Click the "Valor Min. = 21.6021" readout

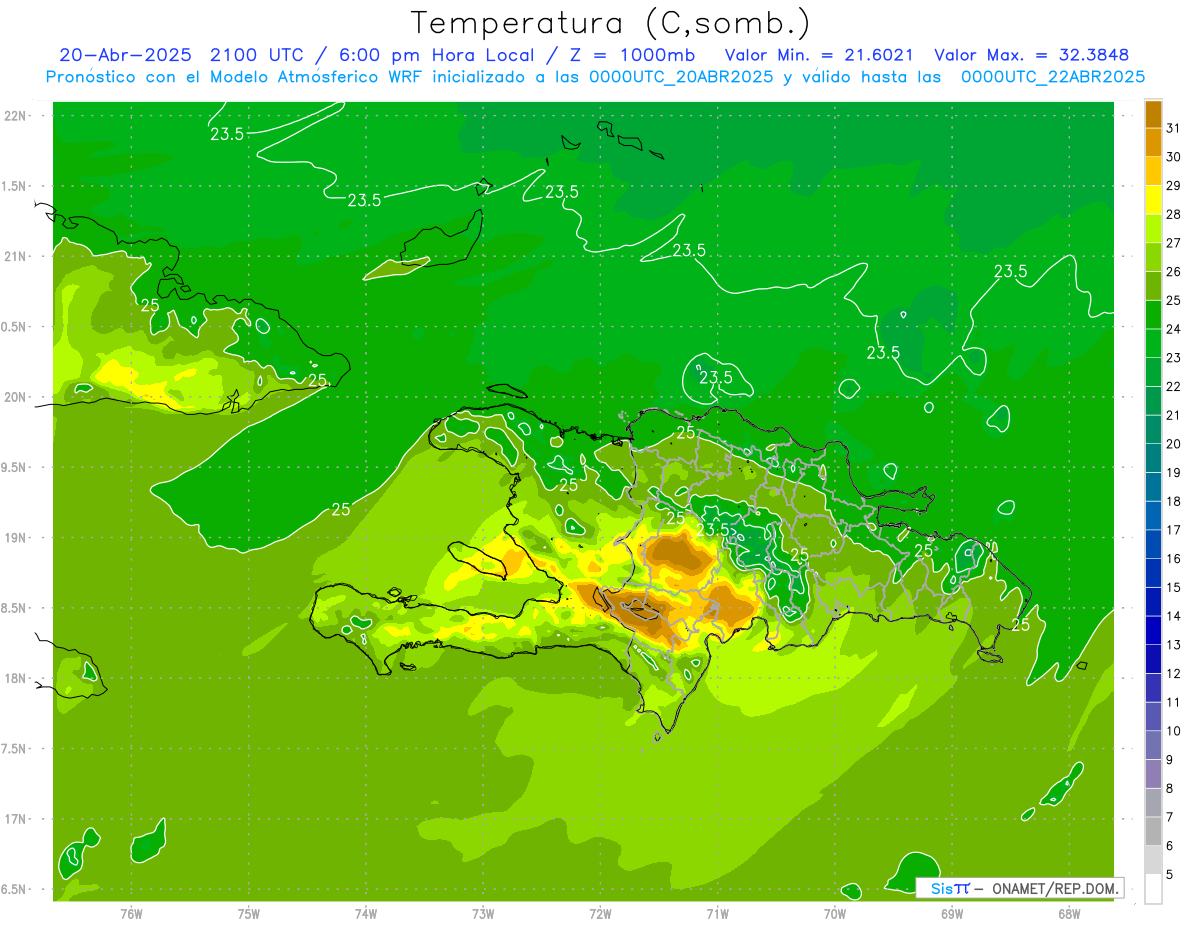coord(819,55)
